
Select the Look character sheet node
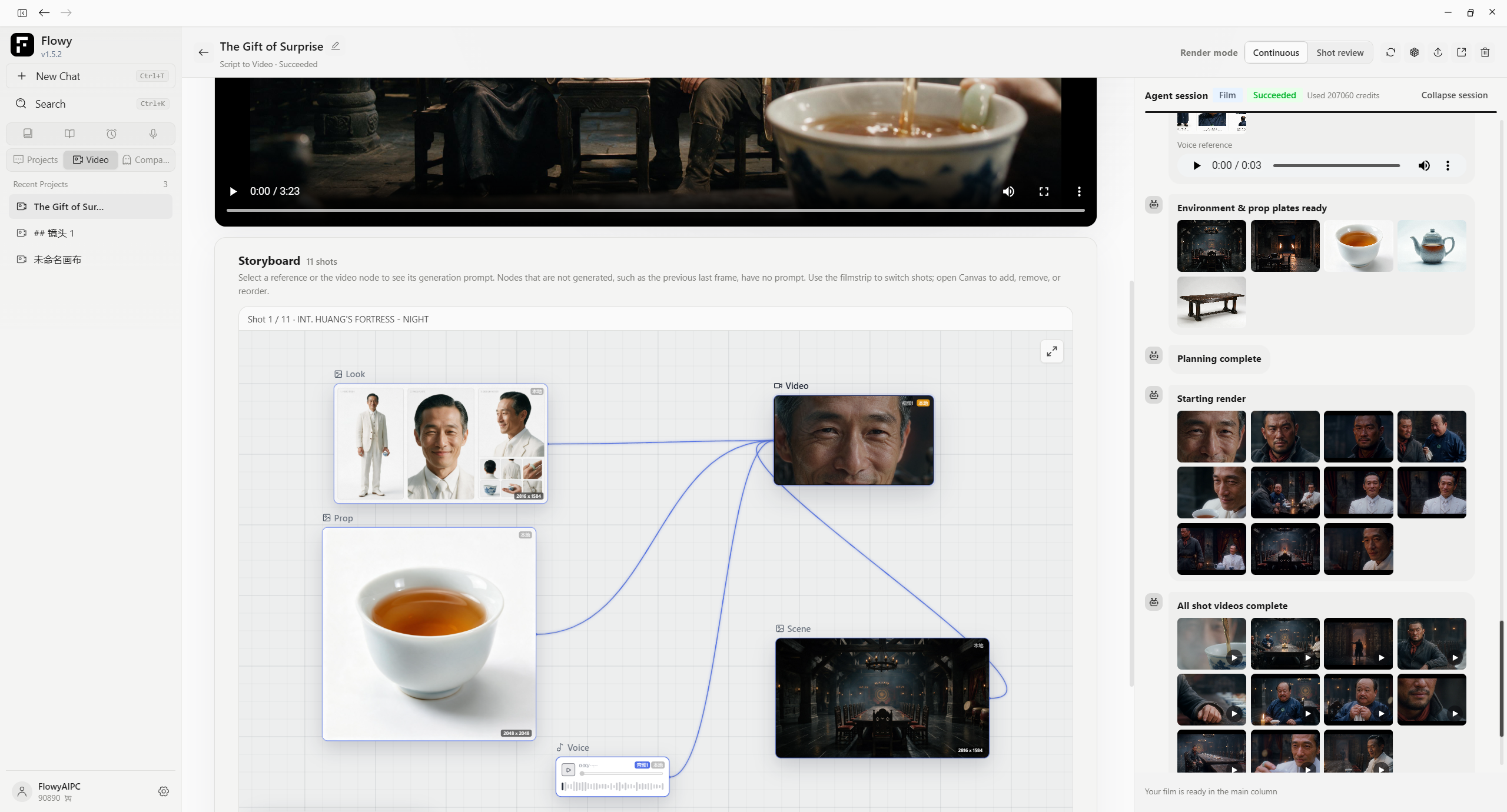pyautogui.click(x=440, y=444)
